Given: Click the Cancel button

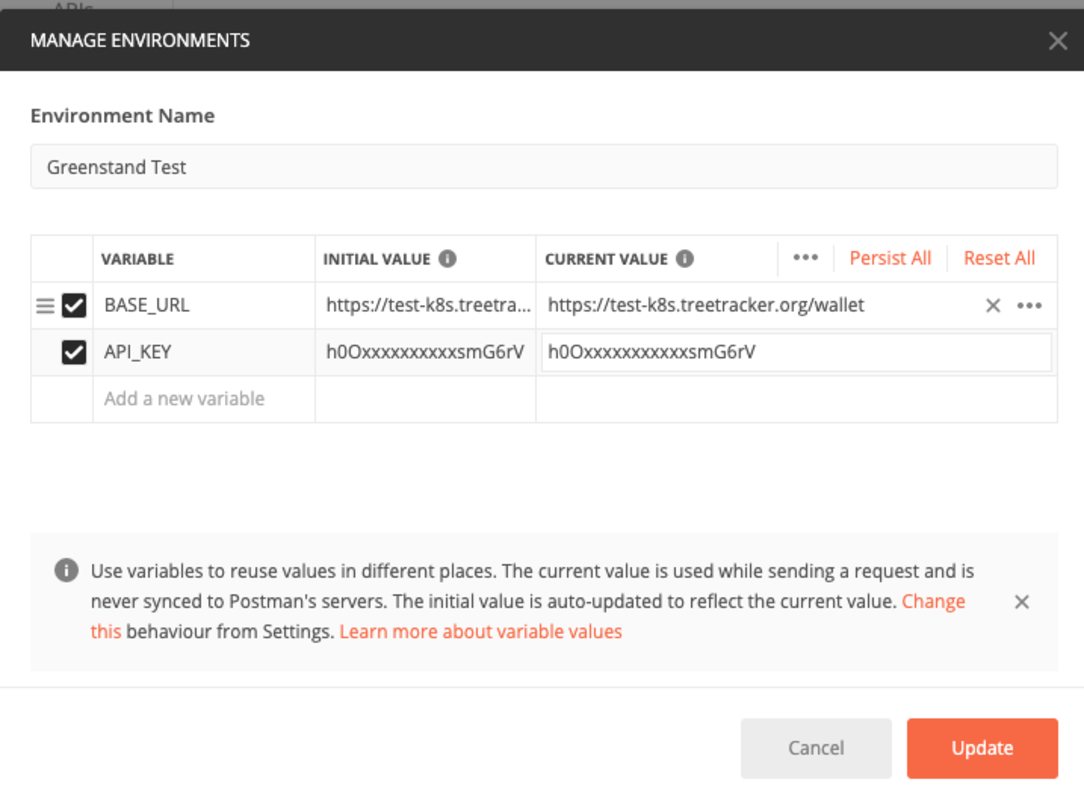Looking at the screenshot, I should point(816,748).
